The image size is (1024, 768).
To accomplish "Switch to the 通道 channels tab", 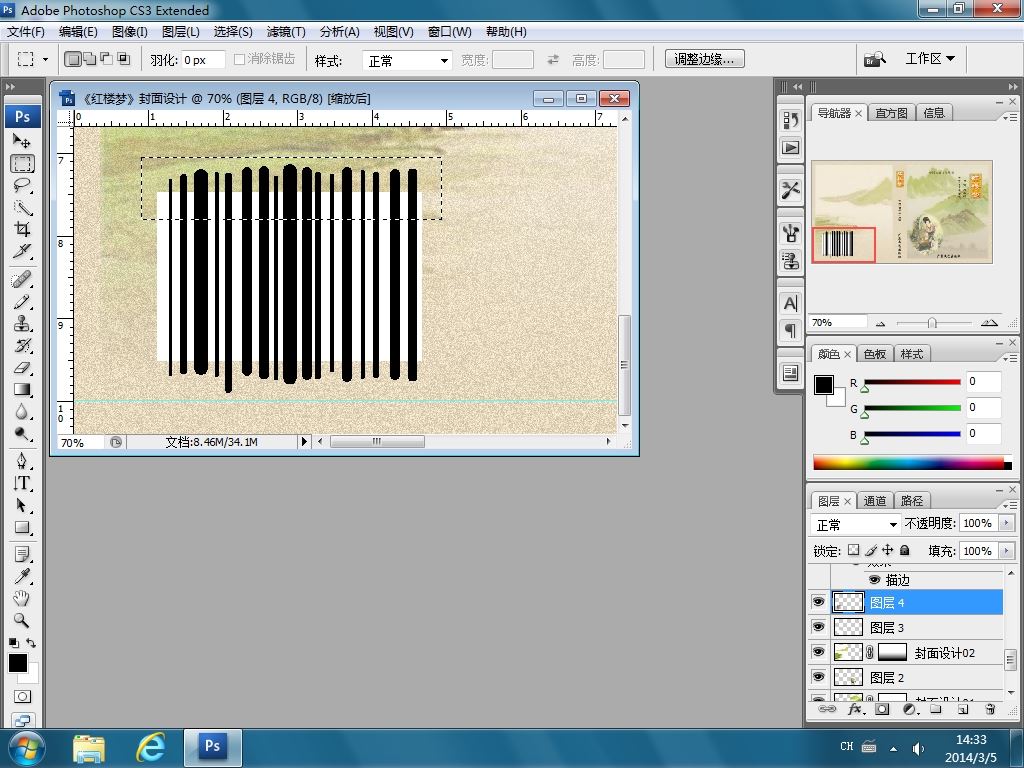I will coord(875,501).
